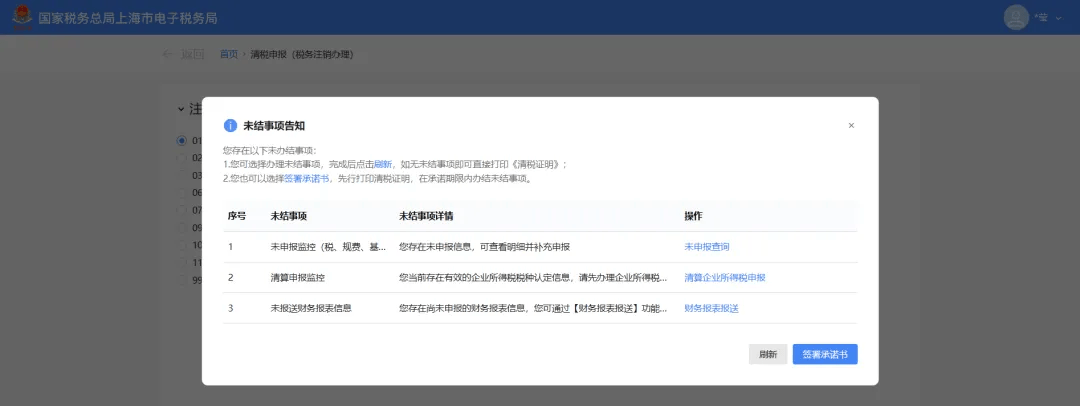Open the 首页 breadcrumb link
The width and height of the screenshot is (1080, 406).
coord(229,54)
